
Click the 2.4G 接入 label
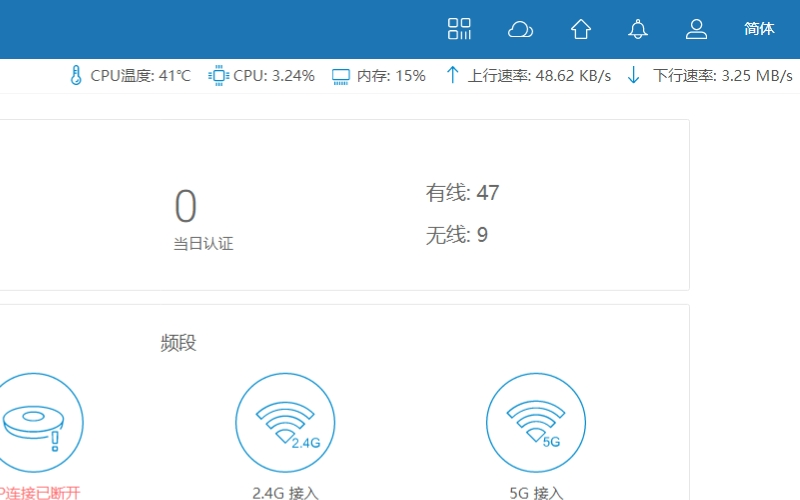pos(285,492)
